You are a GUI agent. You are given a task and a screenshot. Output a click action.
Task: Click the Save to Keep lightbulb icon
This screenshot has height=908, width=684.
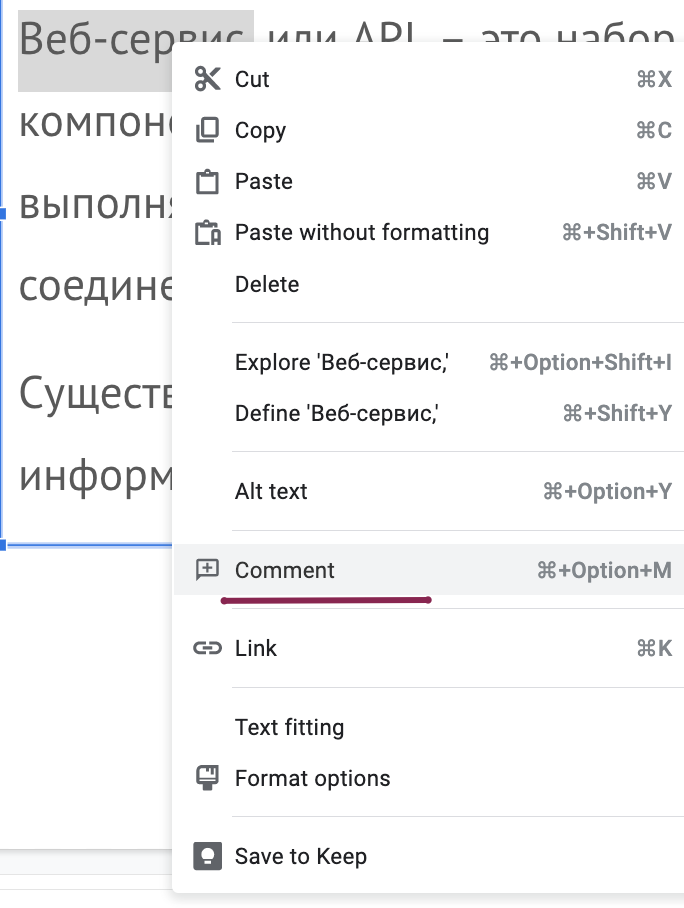pyautogui.click(x=207, y=856)
